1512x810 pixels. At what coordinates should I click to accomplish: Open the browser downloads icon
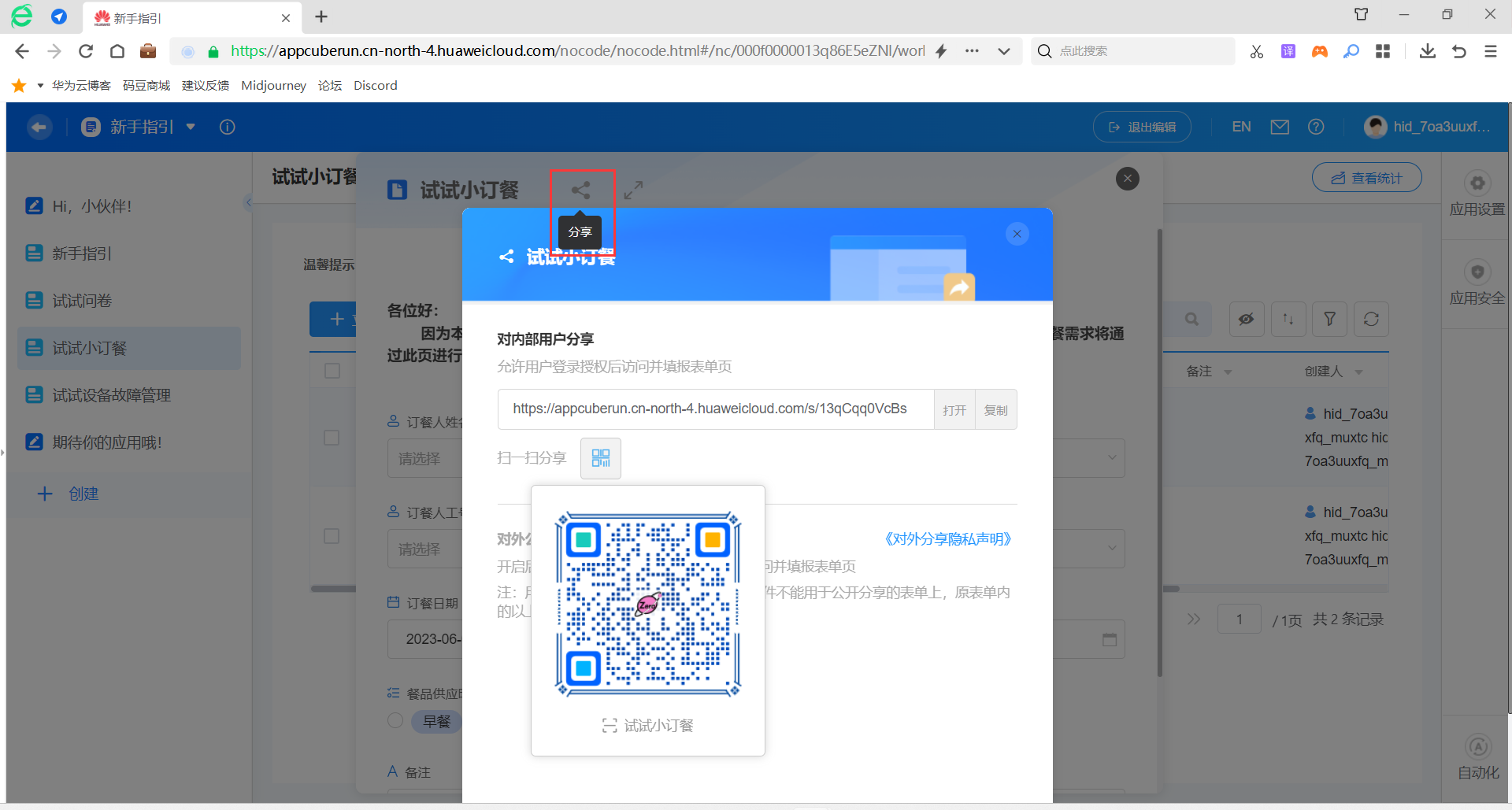(x=1427, y=51)
